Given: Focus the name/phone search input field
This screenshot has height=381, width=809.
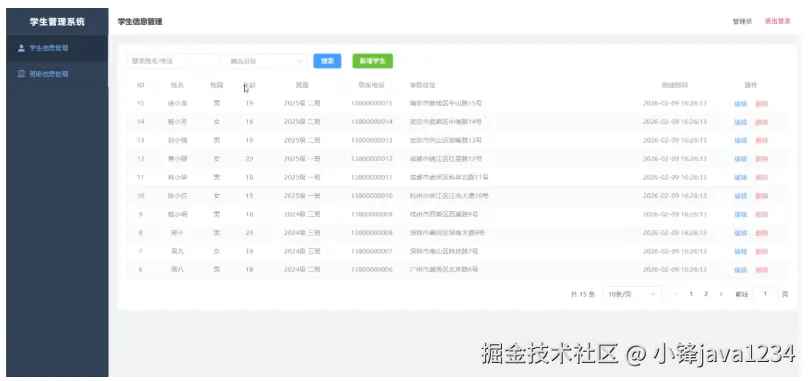Looking at the screenshot, I should click(173, 61).
